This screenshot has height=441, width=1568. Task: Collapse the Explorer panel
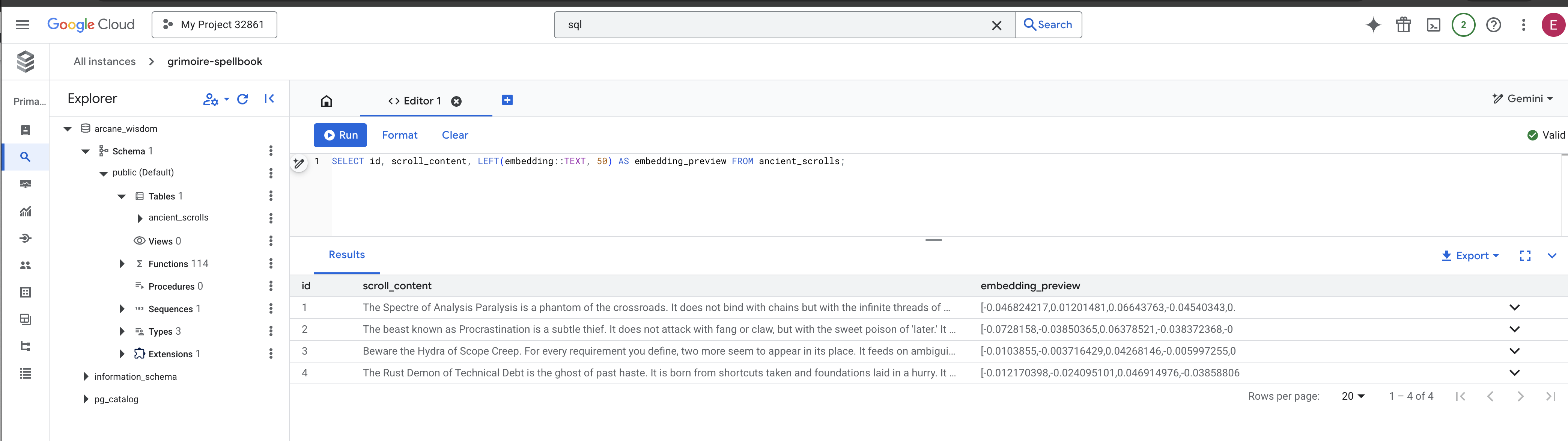269,99
